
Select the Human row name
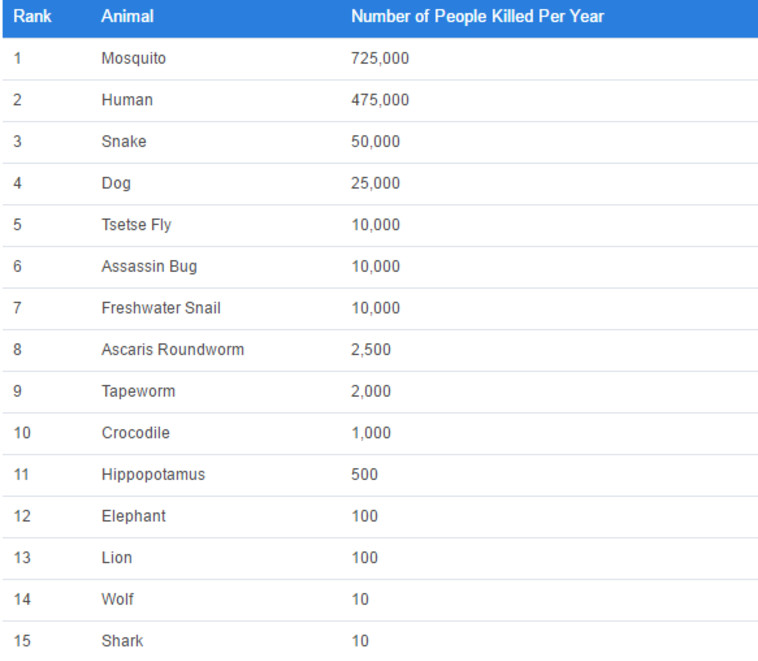pos(127,100)
